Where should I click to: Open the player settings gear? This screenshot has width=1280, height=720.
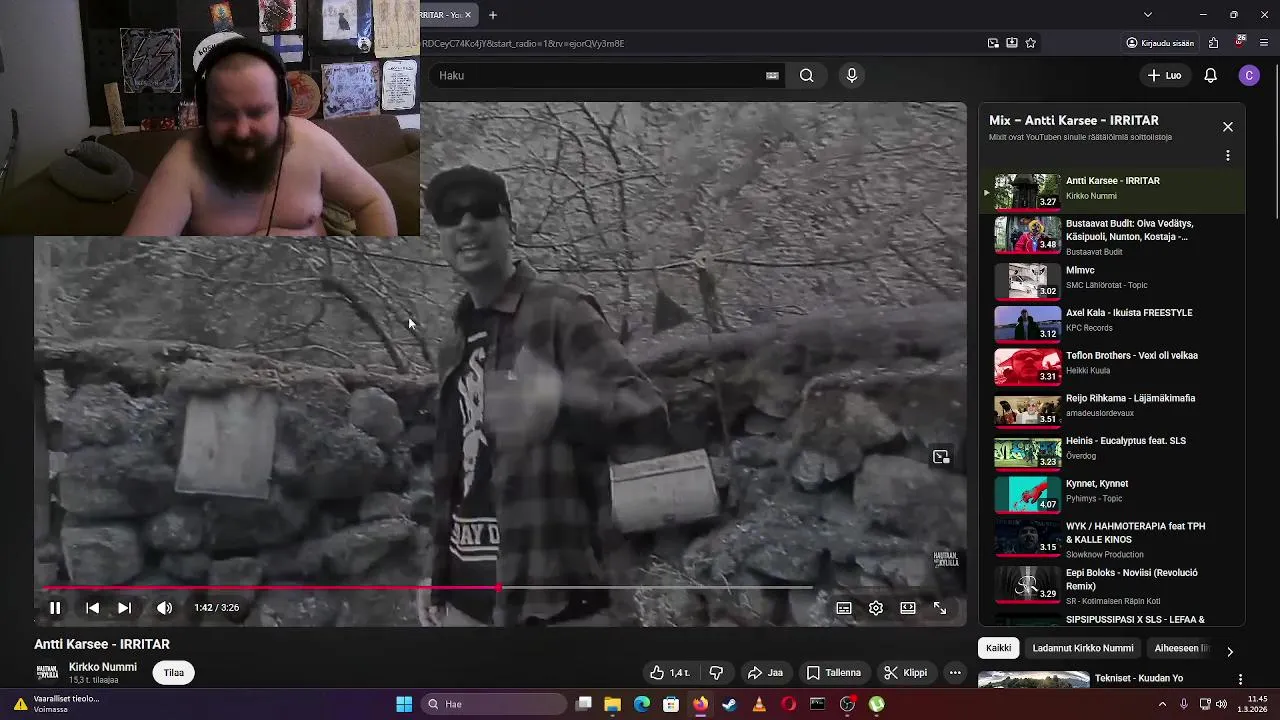[876, 608]
